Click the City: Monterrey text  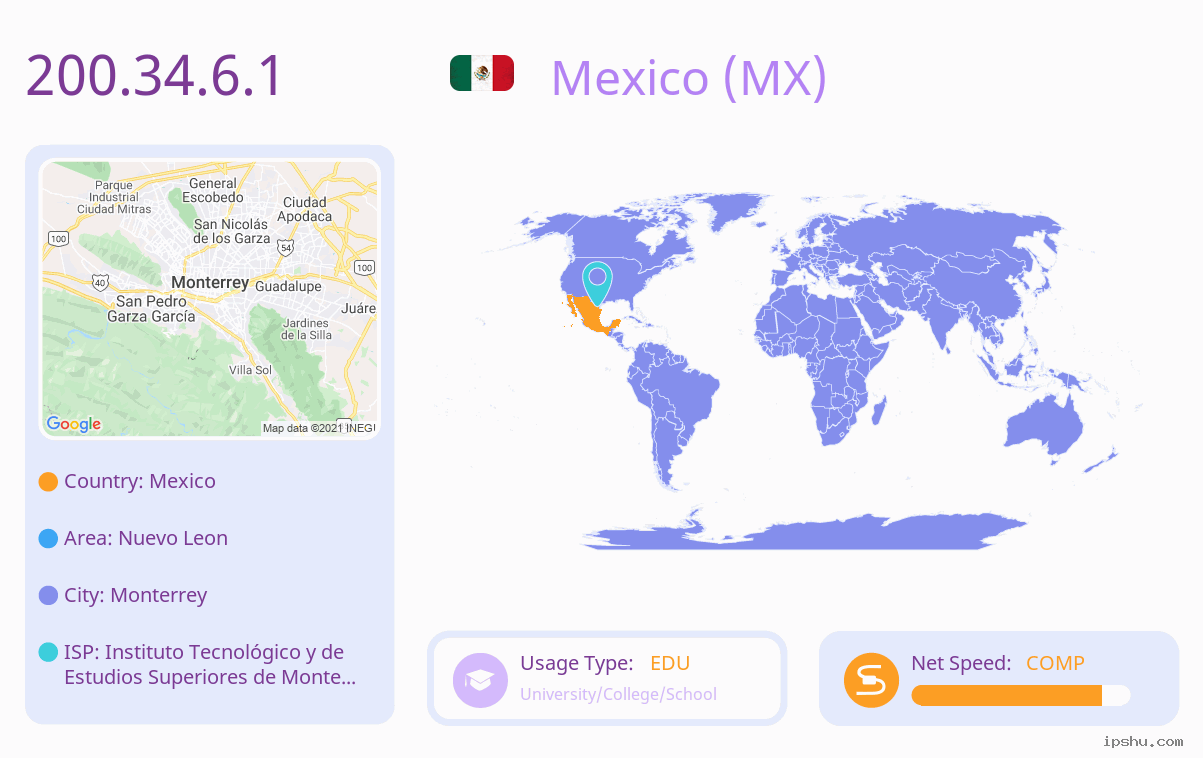[x=136, y=595]
